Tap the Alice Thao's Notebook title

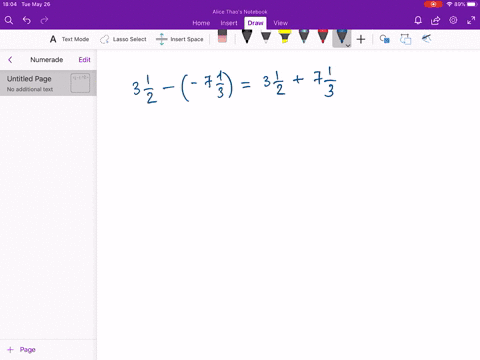tap(240, 12)
